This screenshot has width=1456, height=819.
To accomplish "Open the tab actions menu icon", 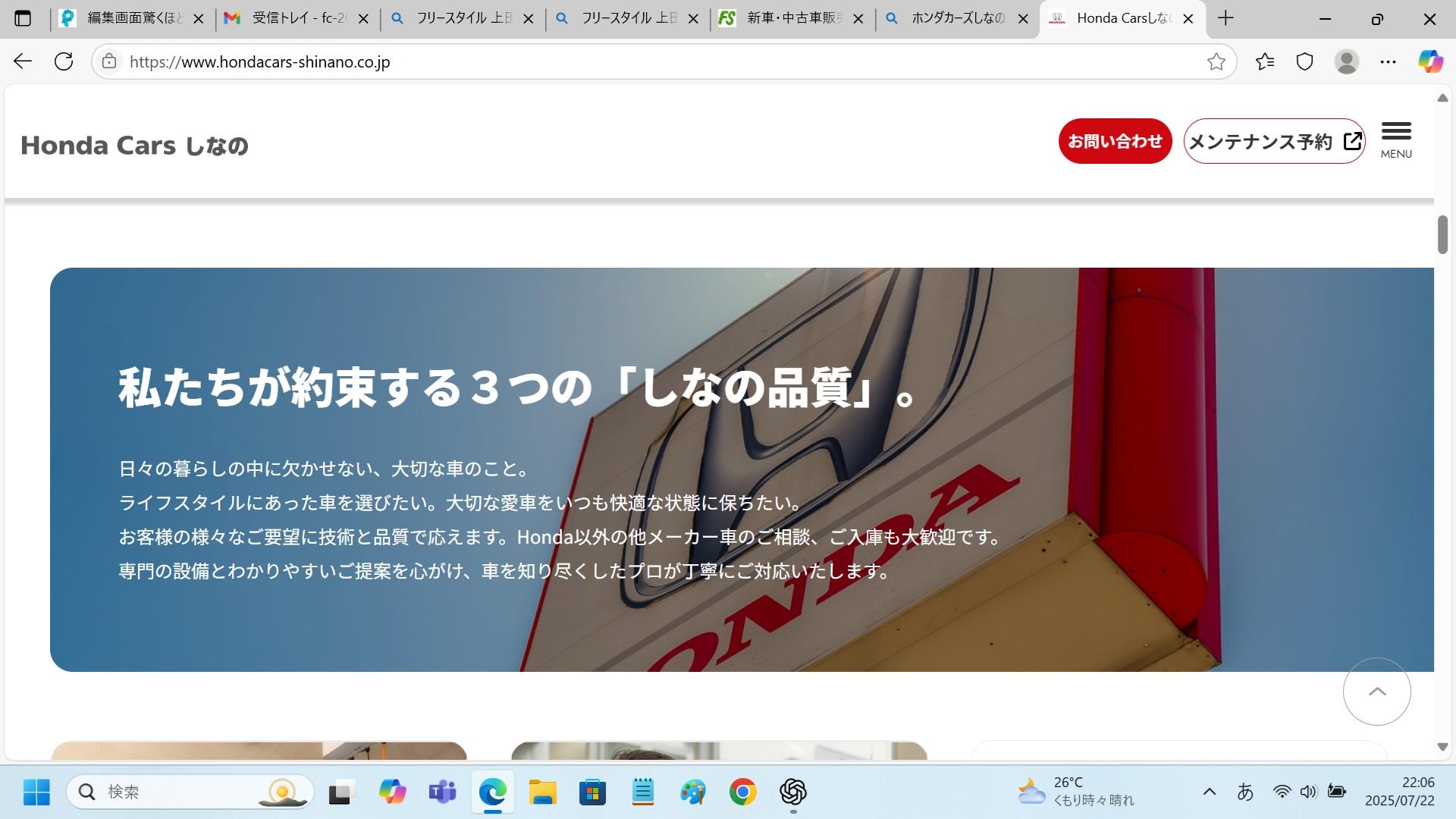I will click(x=23, y=18).
